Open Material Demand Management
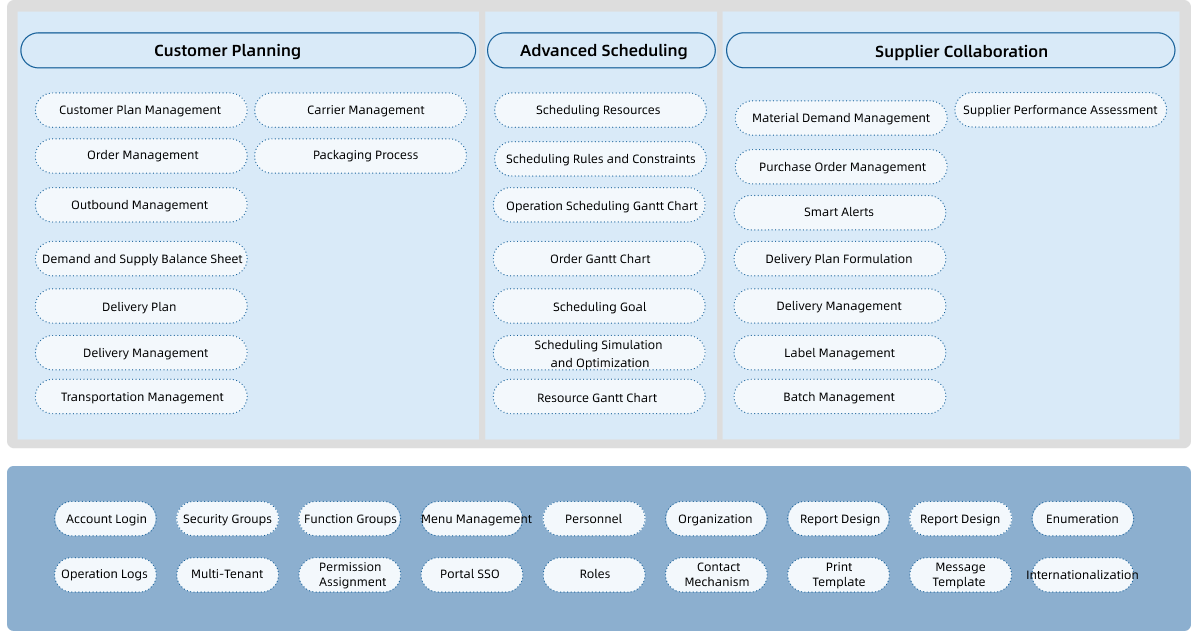This screenshot has height=631, width=1198. [x=840, y=117]
